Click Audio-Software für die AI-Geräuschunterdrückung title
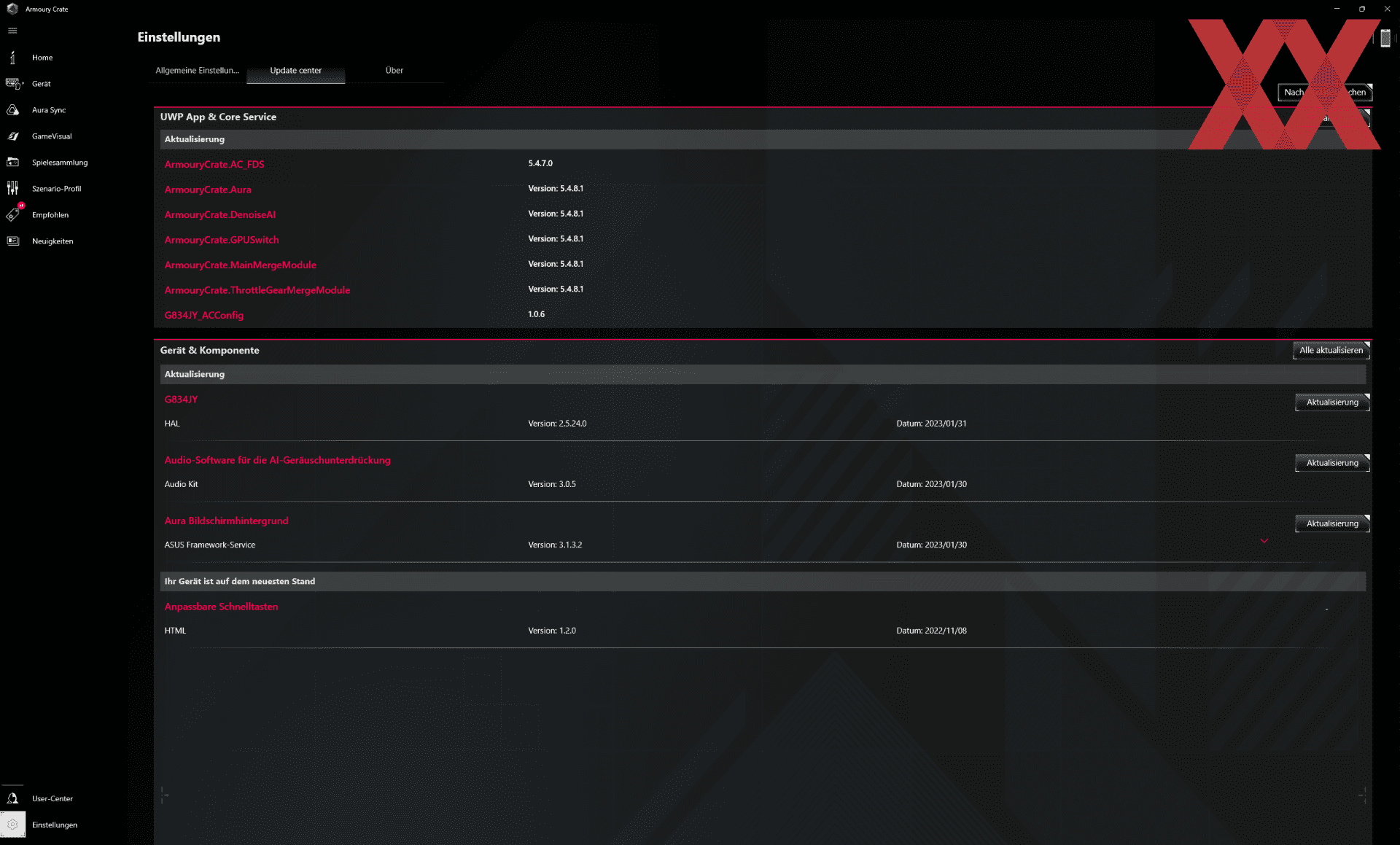 pos(277,460)
